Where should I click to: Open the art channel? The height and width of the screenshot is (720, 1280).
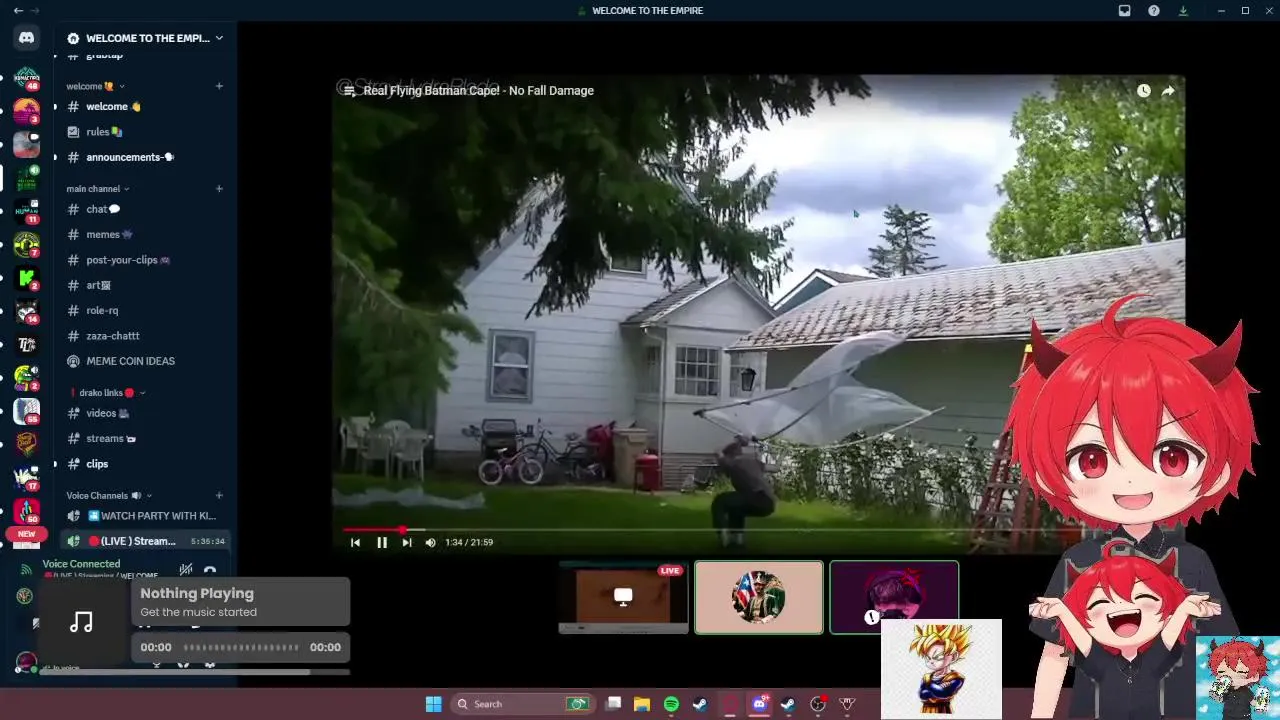[145, 285]
